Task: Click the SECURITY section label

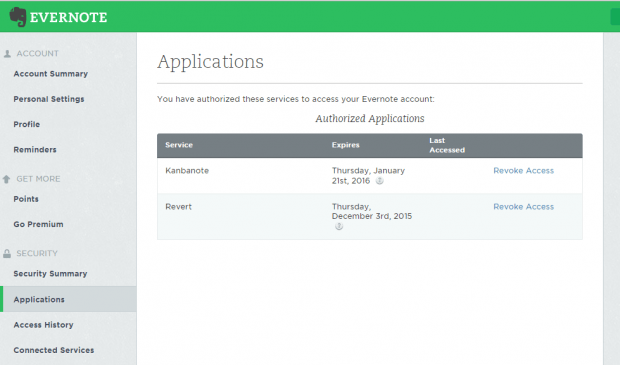Action: coord(37,253)
